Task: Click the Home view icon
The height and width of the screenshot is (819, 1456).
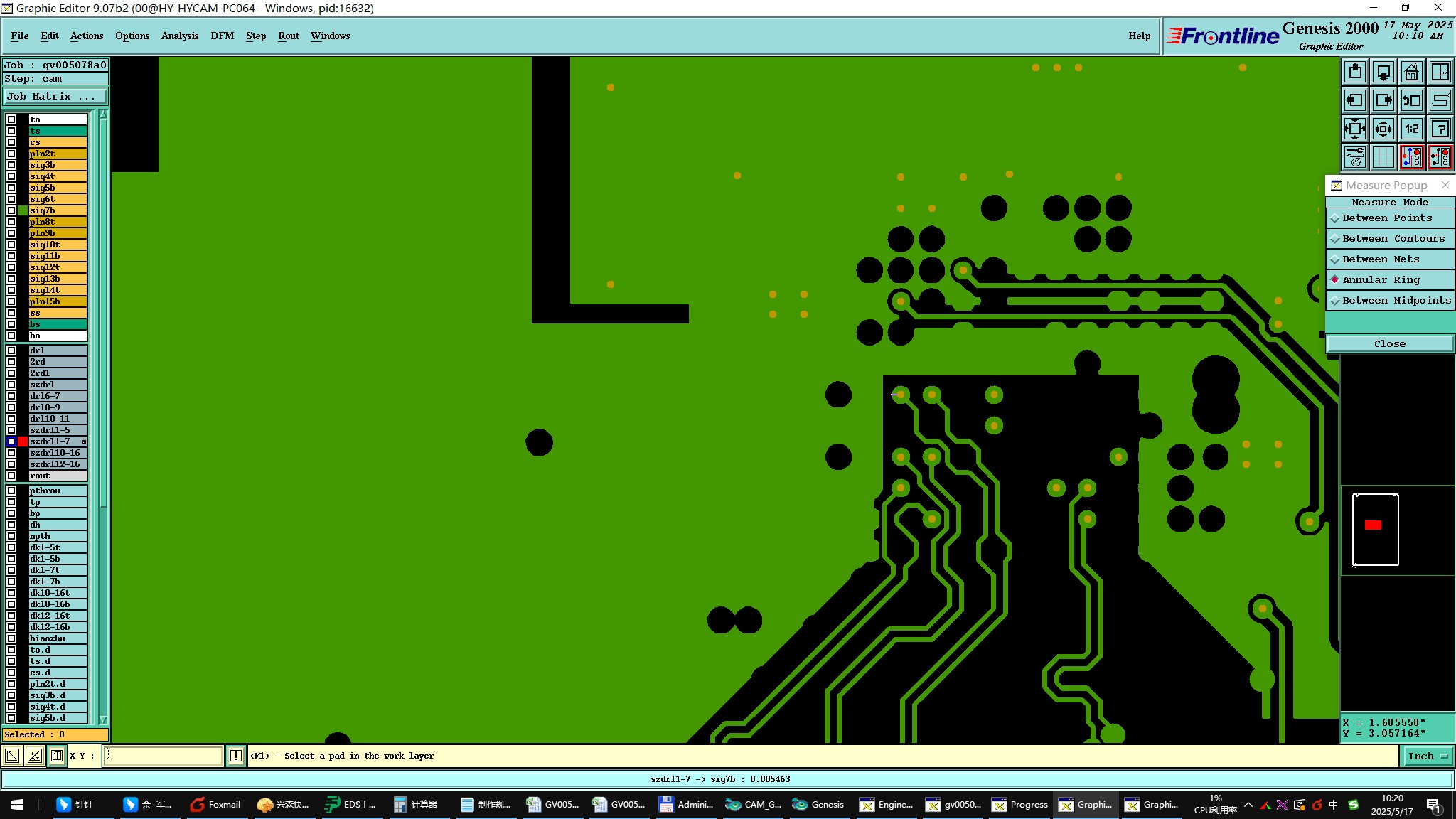Action: coord(1411,72)
